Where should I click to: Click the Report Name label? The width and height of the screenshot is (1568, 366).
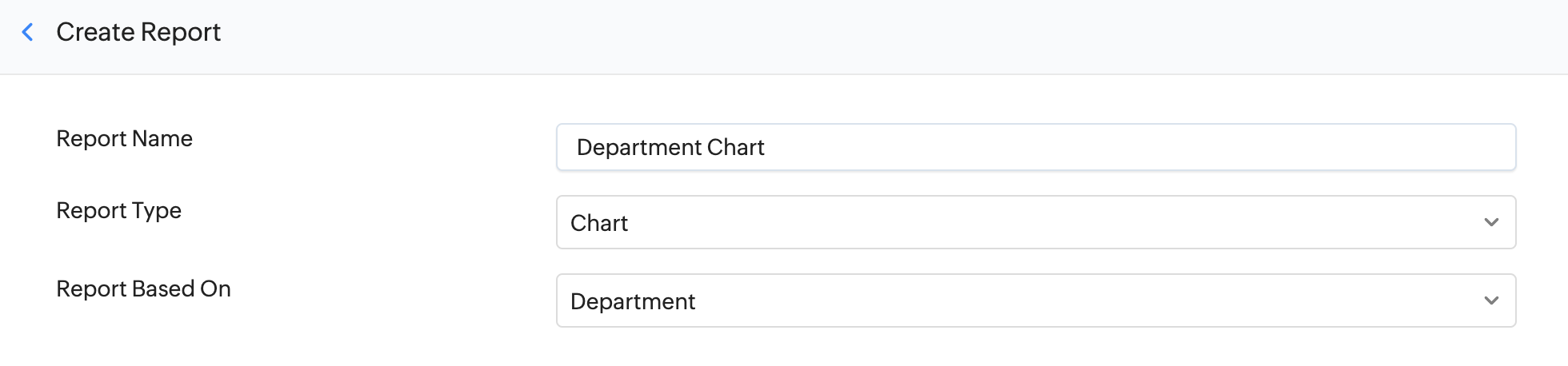pos(124,138)
